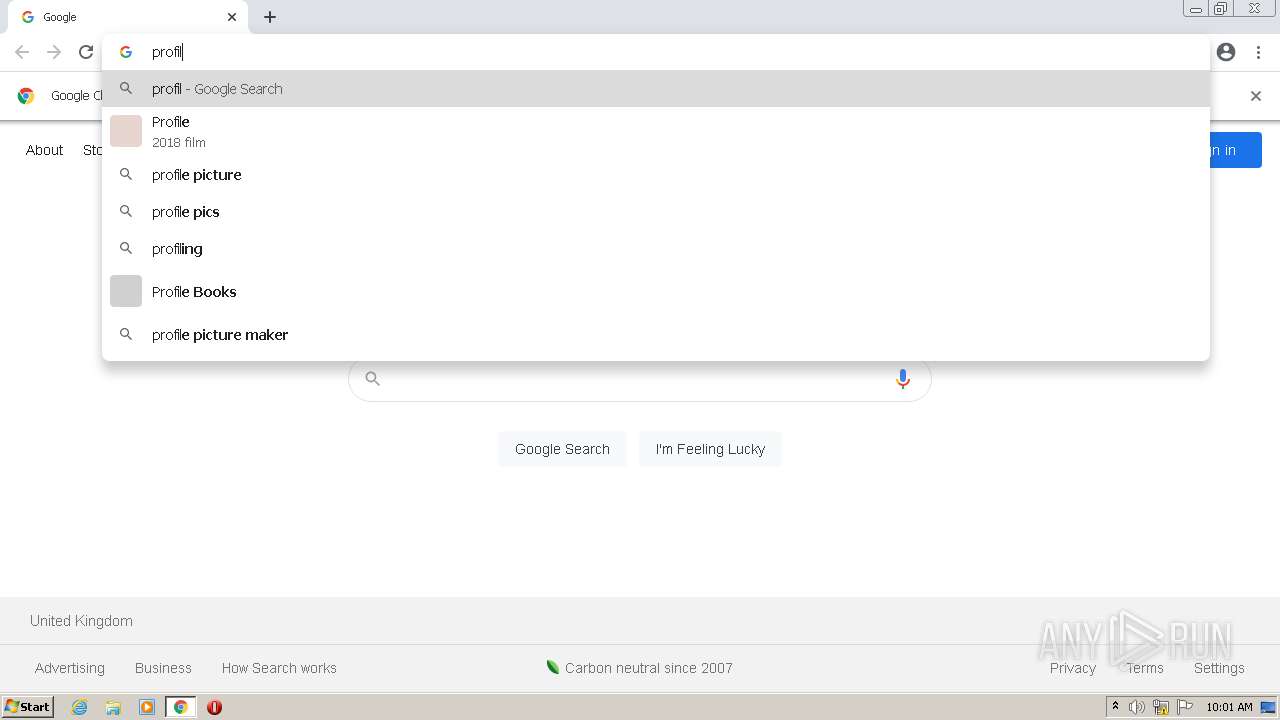Open the volume speaker tray icon
The width and height of the screenshot is (1280, 720).
pos(1137,707)
